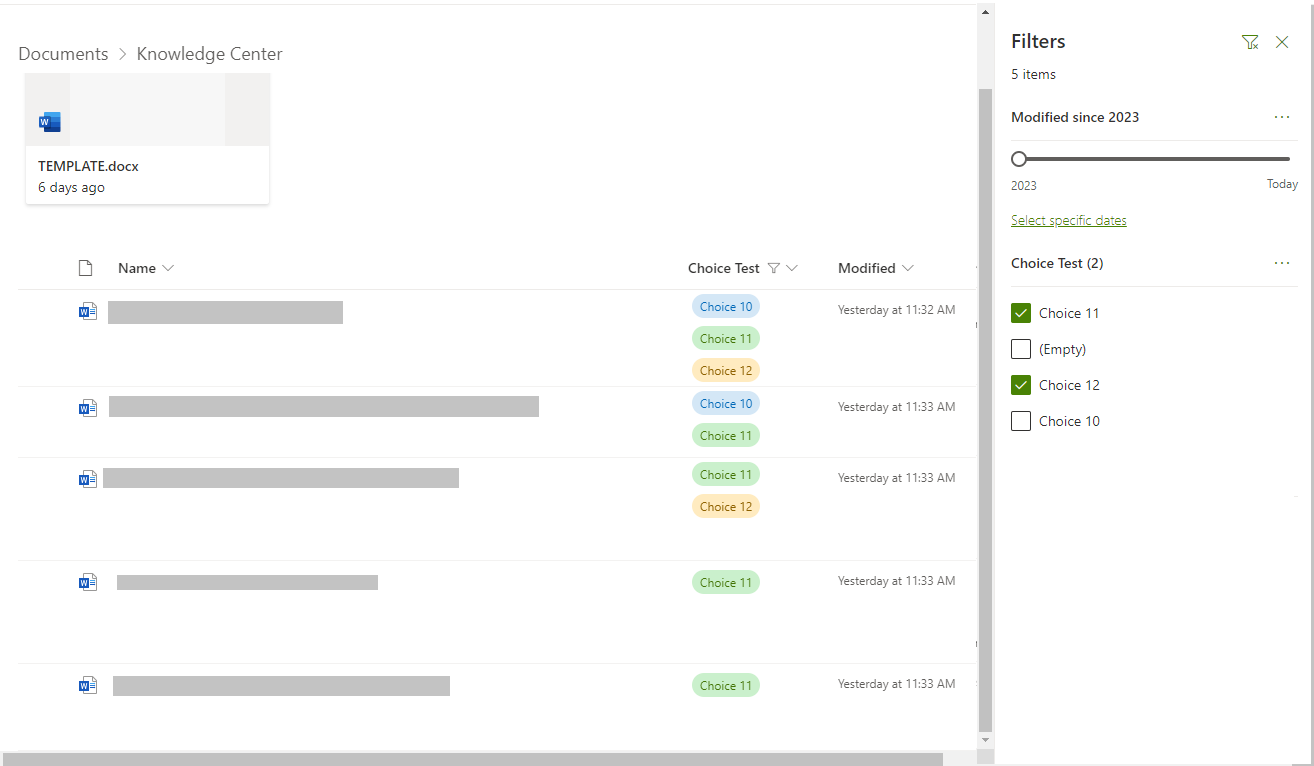
Task: Click the Modified date slider handle
Action: [1019, 159]
